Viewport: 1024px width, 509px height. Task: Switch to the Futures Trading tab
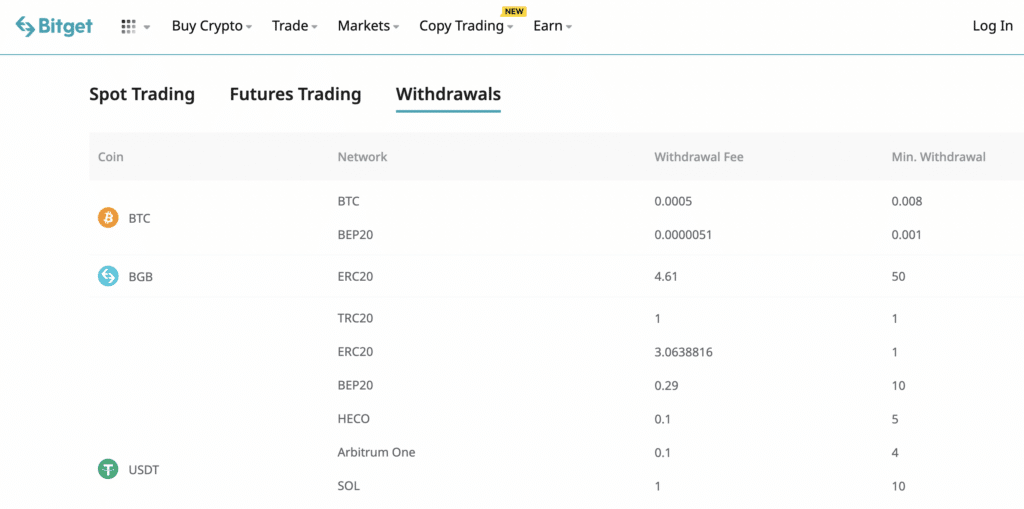point(295,94)
